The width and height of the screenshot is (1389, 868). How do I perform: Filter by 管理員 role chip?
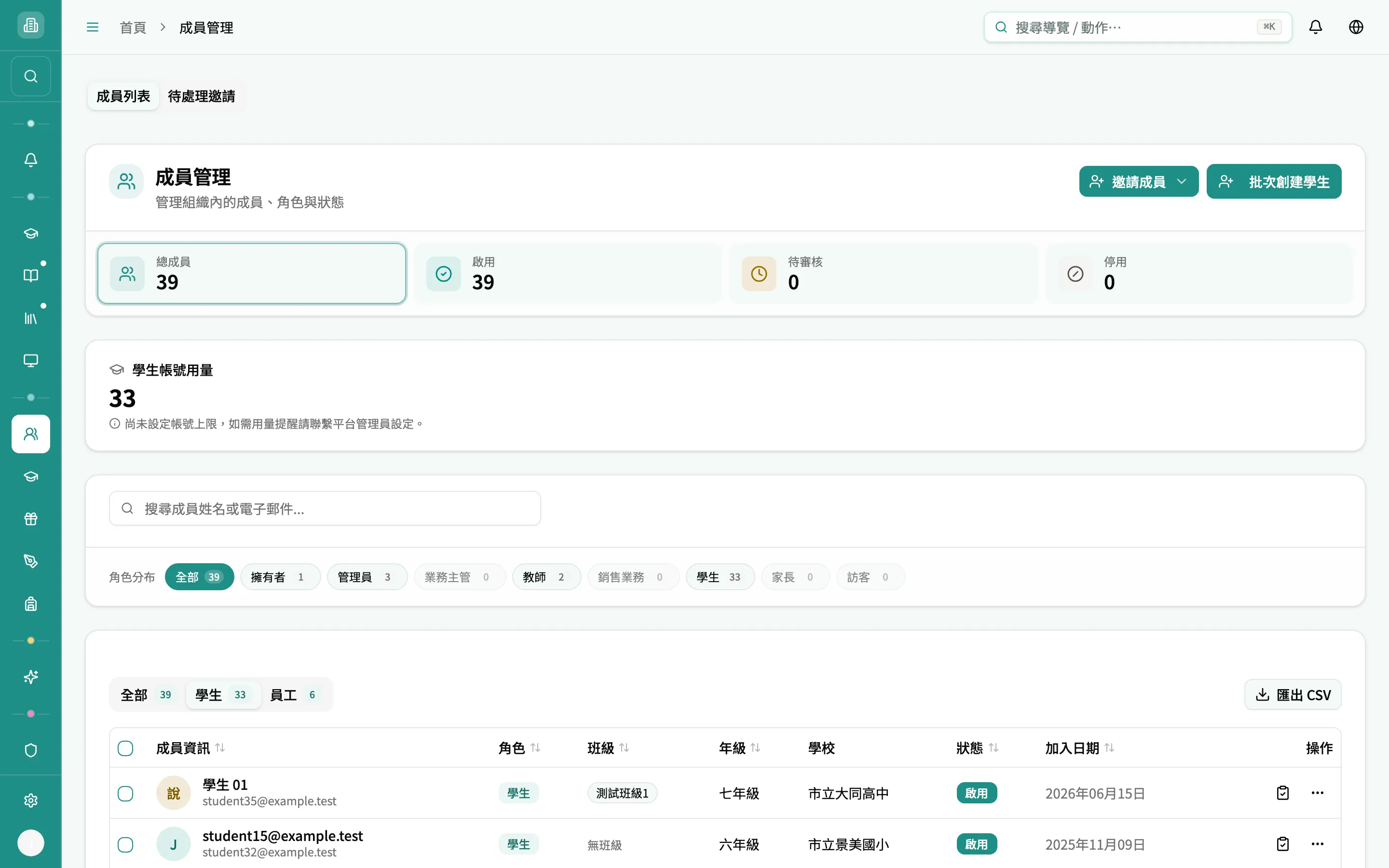(x=367, y=577)
